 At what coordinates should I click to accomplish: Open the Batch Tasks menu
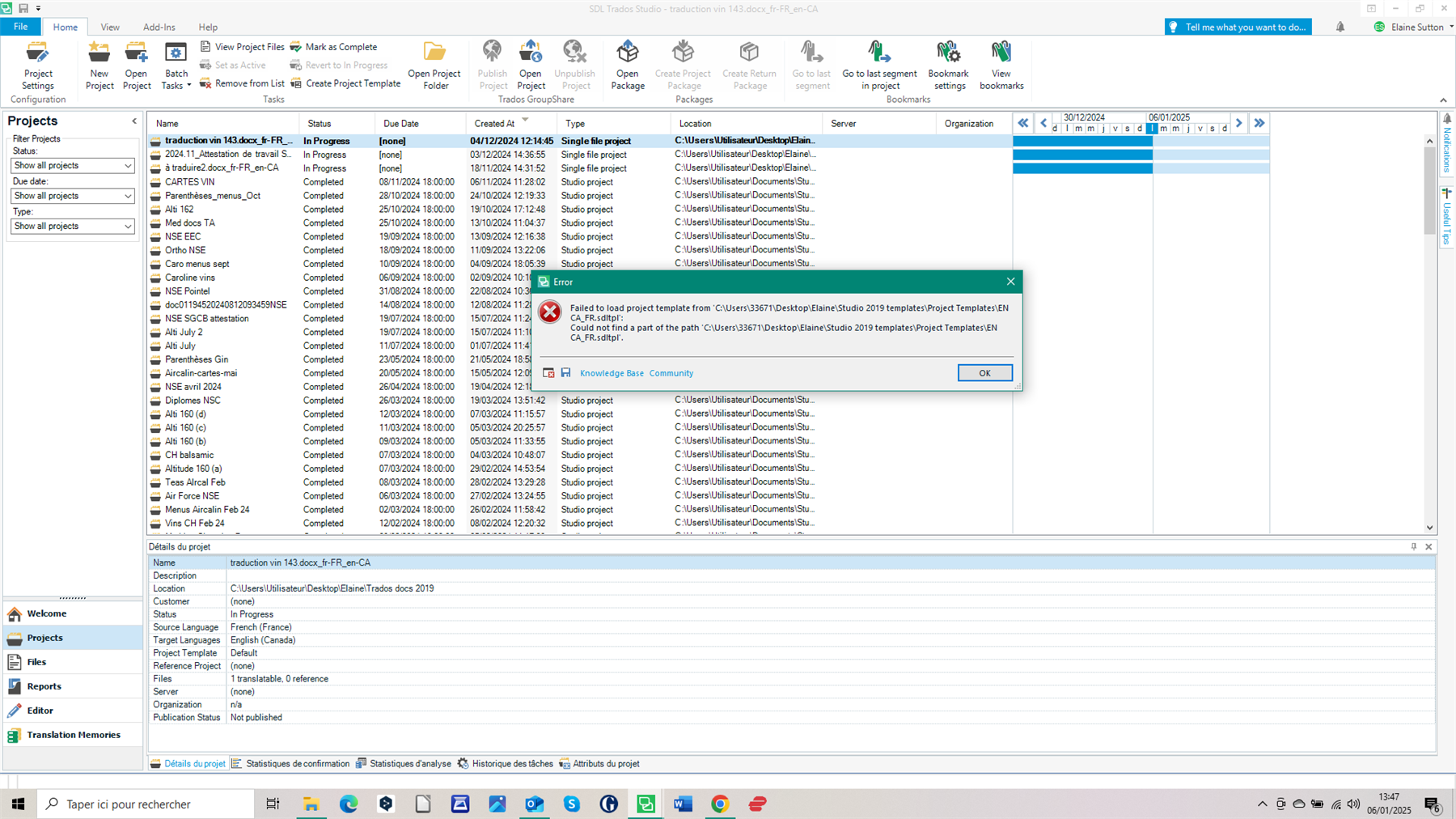pos(176,66)
